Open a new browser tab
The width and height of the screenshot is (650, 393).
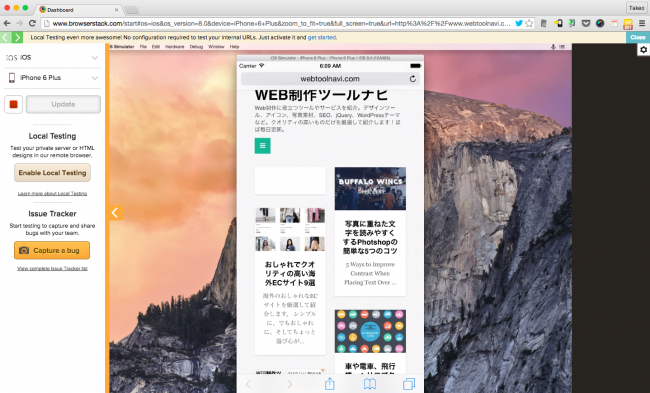(131, 10)
